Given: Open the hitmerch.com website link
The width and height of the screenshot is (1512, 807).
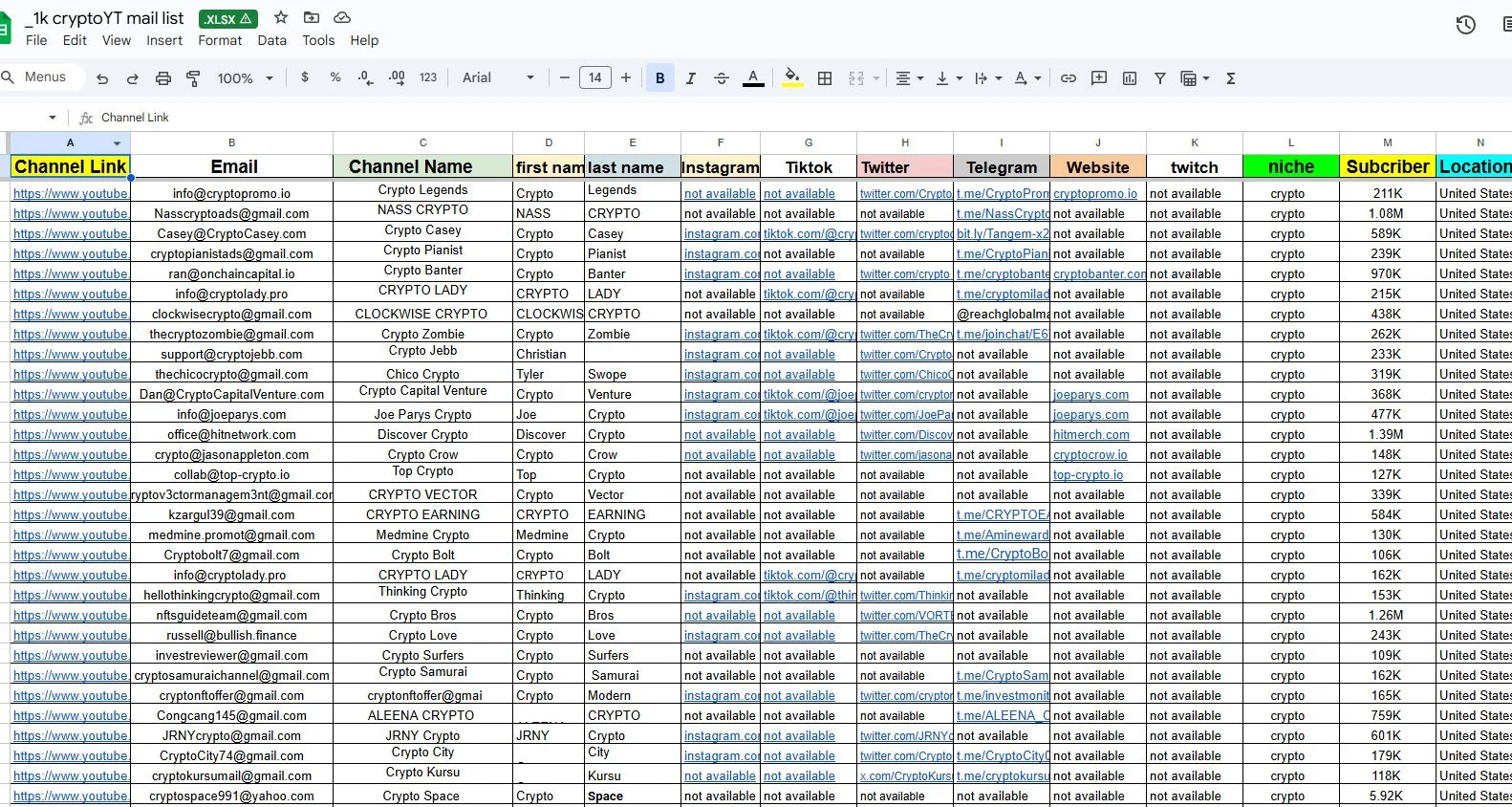Looking at the screenshot, I should [1091, 435].
